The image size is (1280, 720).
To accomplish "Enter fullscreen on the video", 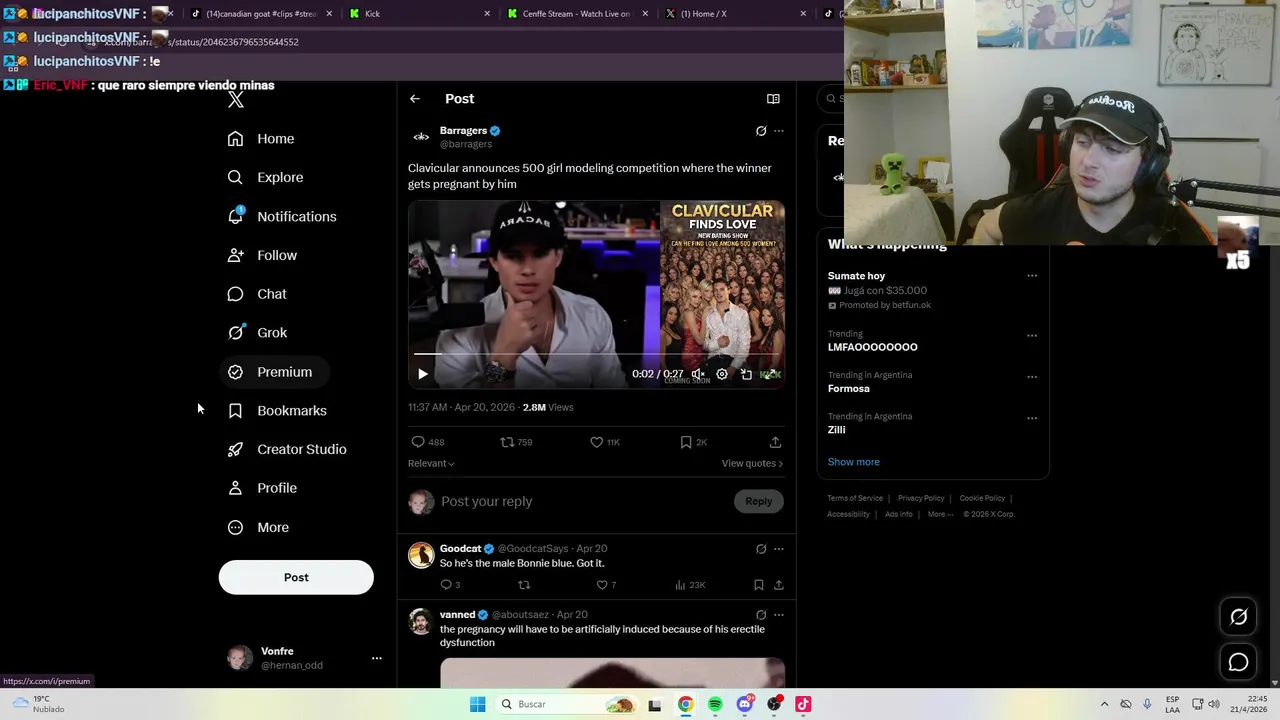I will click(x=770, y=374).
